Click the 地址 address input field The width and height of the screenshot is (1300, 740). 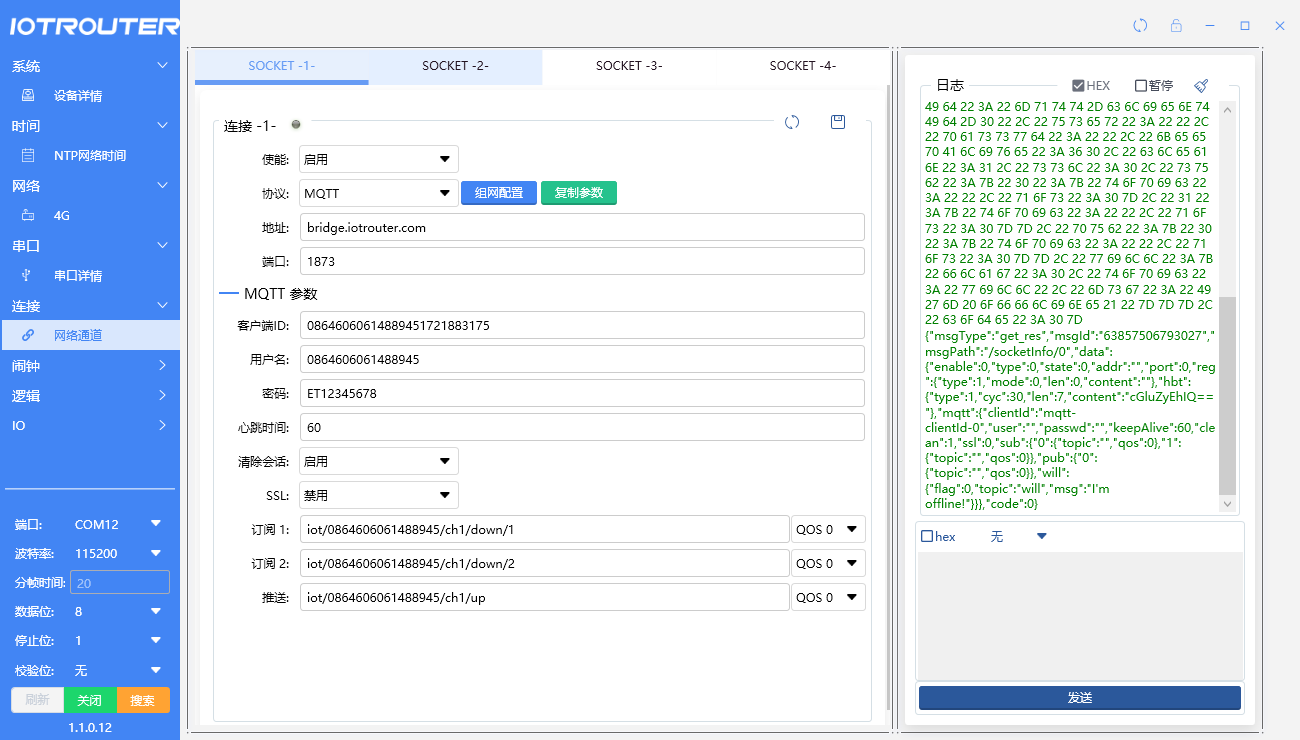click(x=581, y=228)
